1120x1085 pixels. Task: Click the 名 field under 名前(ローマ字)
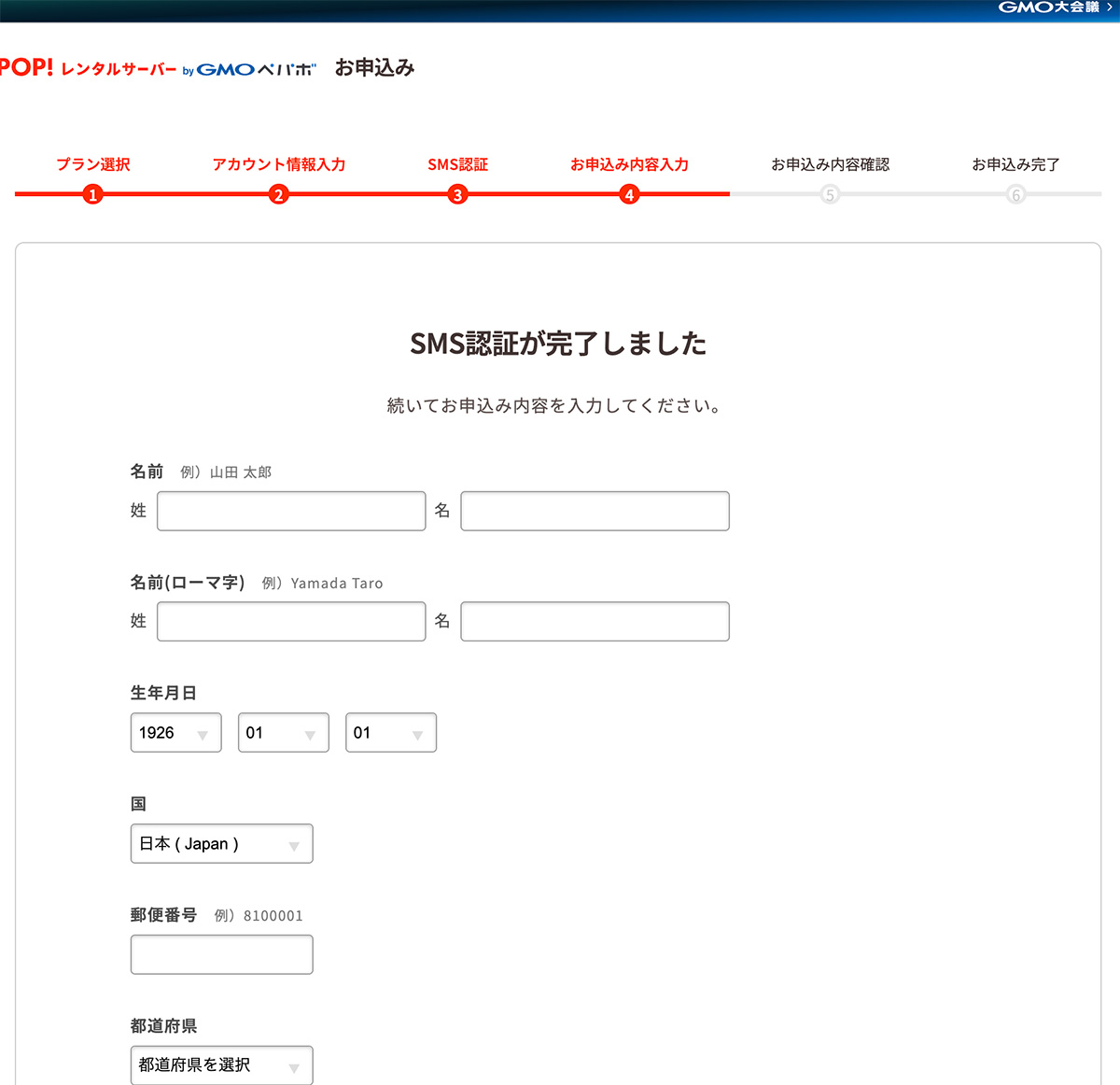(595, 621)
